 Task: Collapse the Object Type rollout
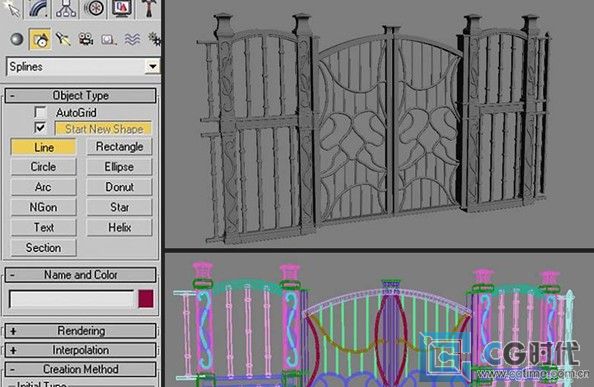(x=80, y=95)
